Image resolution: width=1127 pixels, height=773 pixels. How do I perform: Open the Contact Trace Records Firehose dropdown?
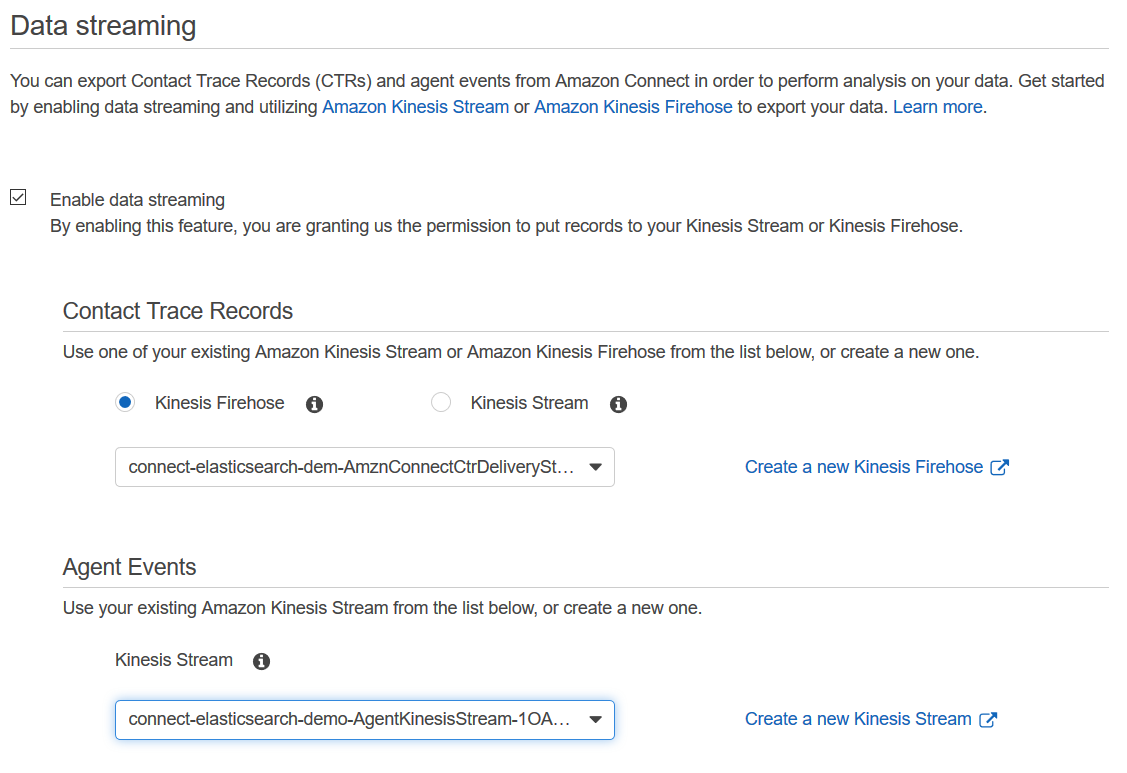coord(364,467)
